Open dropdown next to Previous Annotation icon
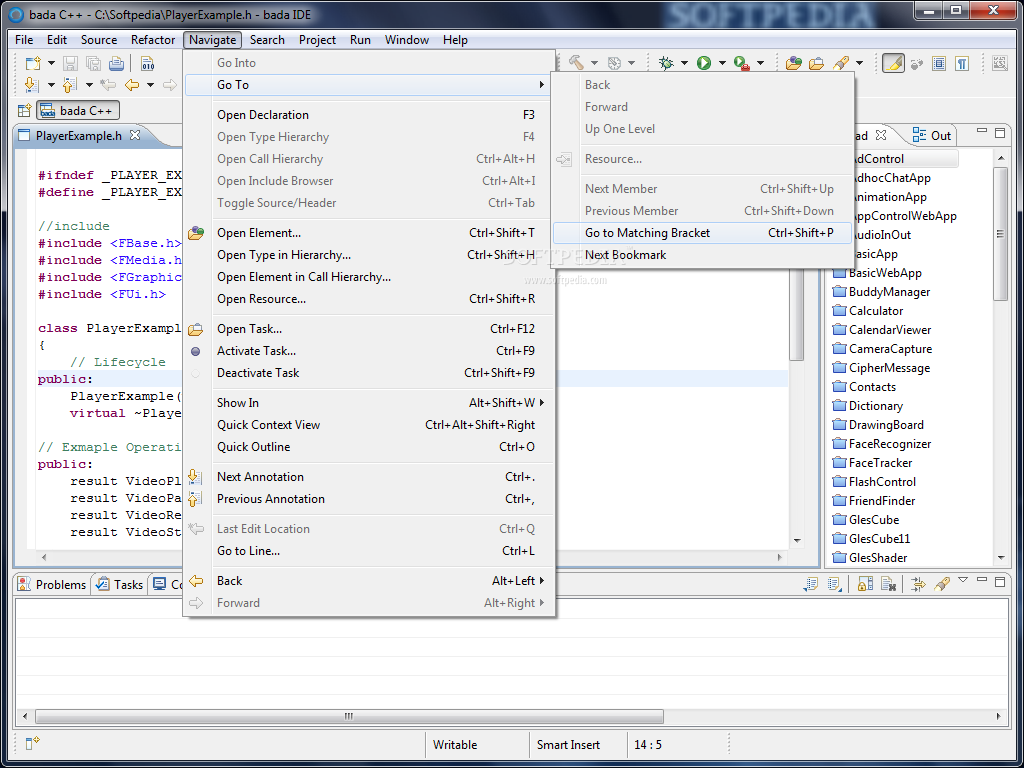Image resolution: width=1024 pixels, height=768 pixels. point(89,85)
